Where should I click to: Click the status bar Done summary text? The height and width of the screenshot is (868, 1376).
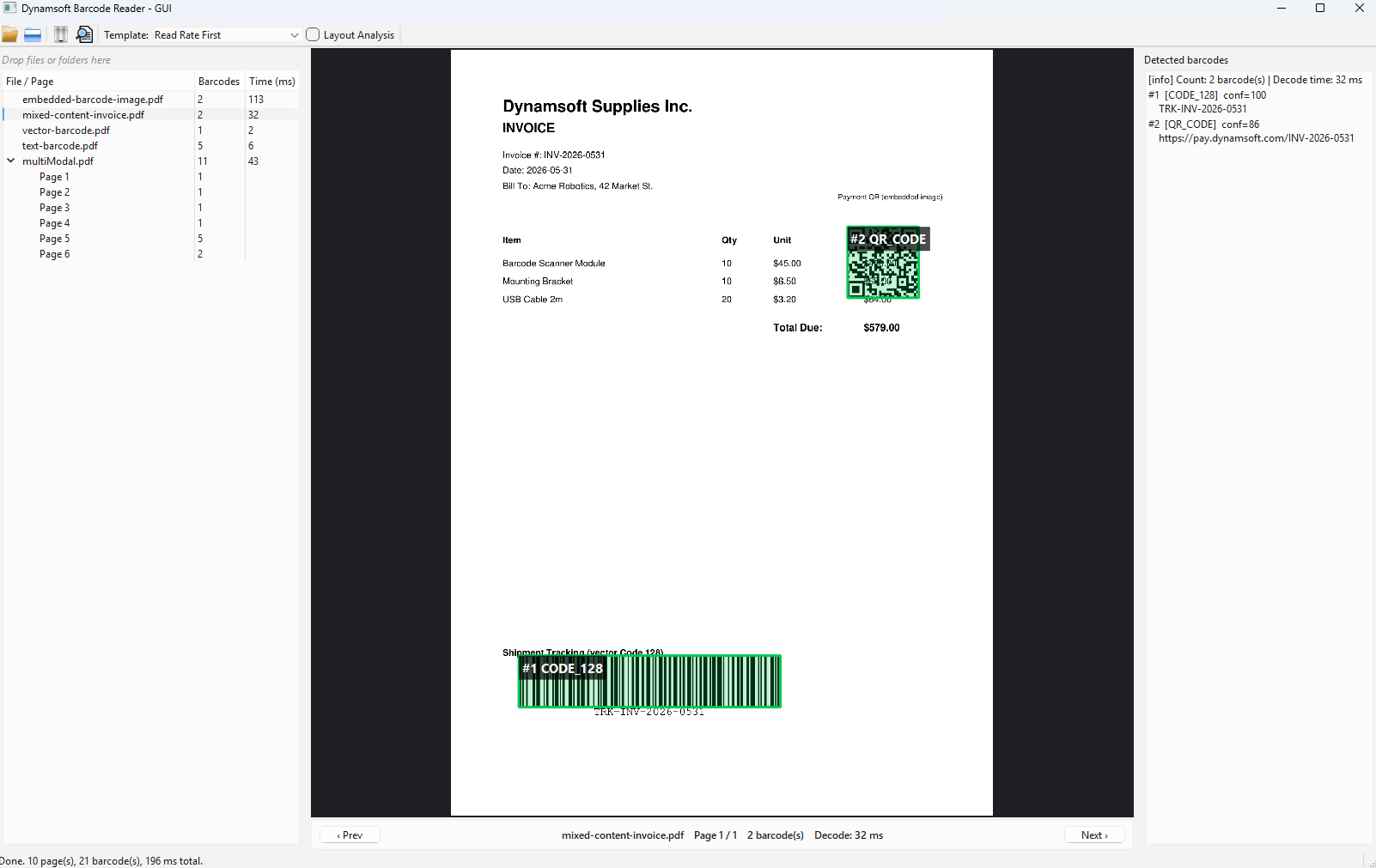(x=101, y=861)
